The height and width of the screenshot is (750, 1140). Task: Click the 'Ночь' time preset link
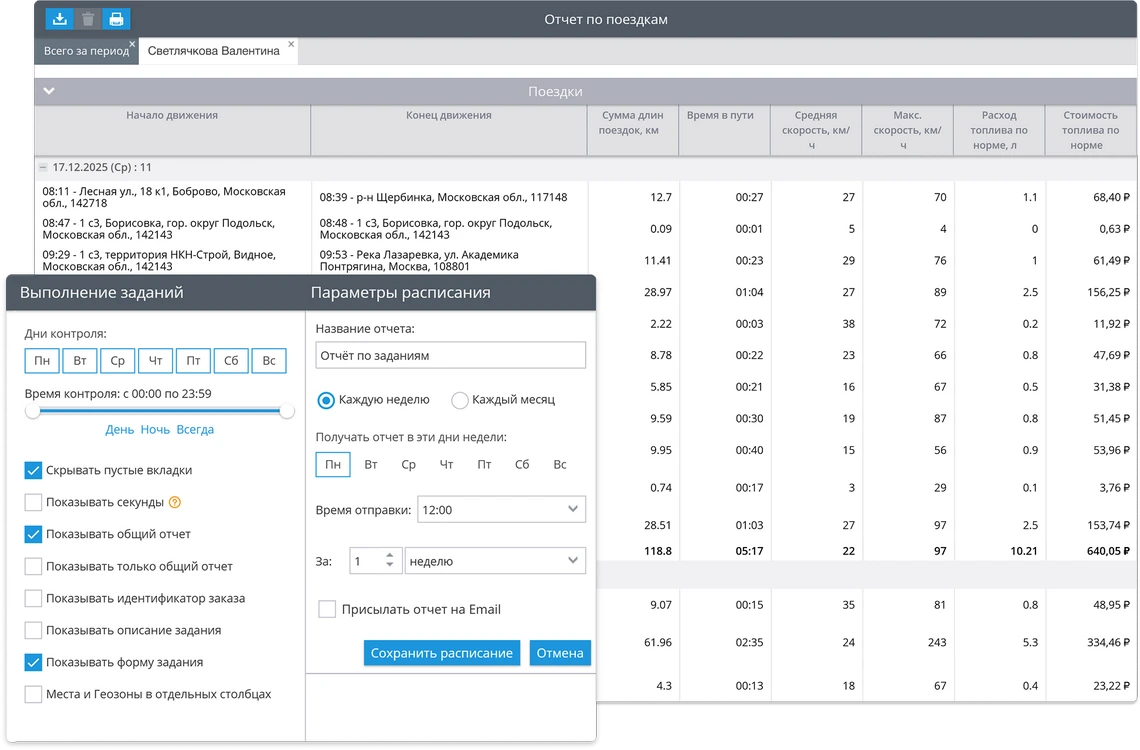point(155,429)
